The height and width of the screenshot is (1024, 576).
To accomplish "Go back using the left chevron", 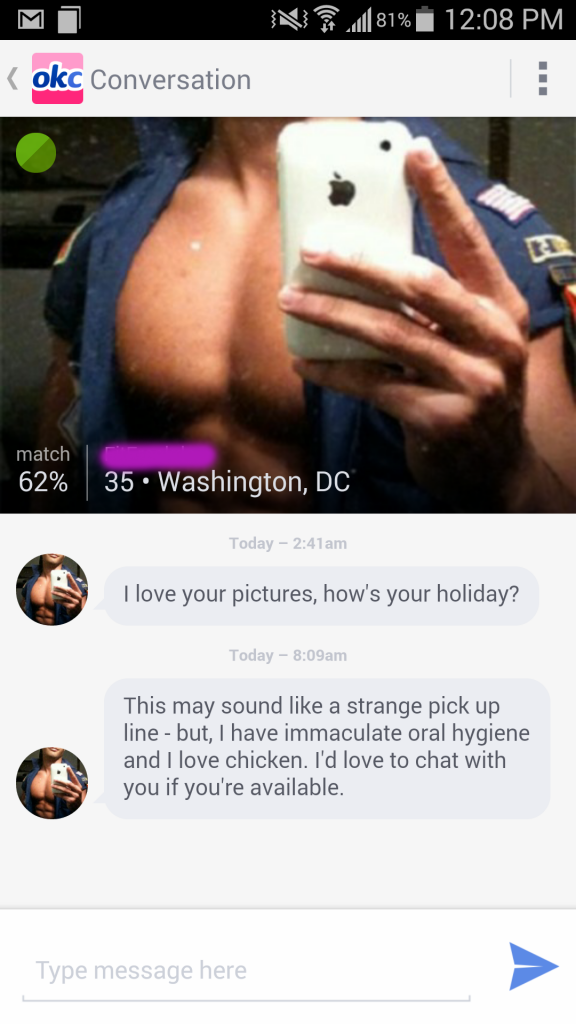I will coord(12,79).
